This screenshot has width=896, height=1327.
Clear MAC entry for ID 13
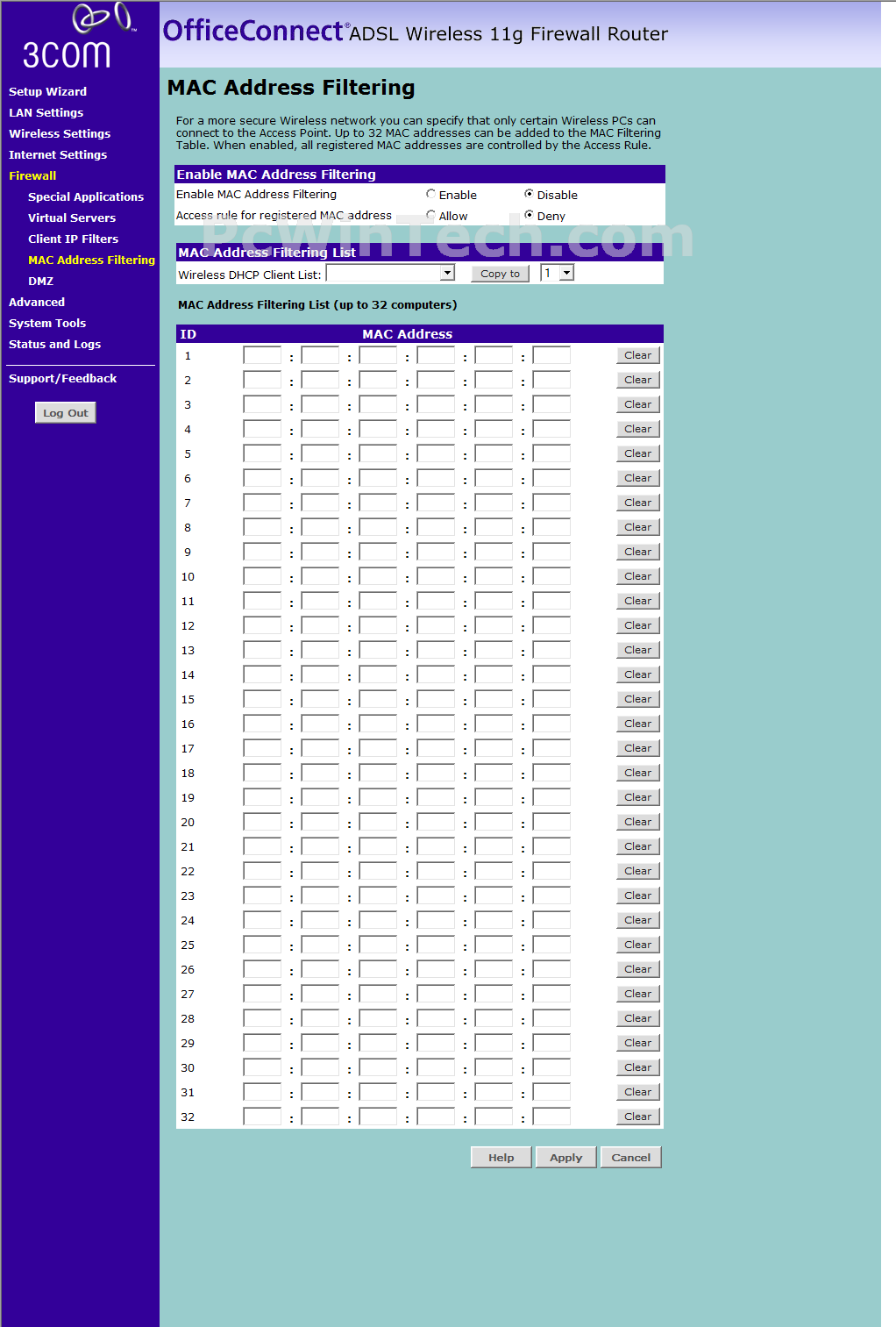638,650
